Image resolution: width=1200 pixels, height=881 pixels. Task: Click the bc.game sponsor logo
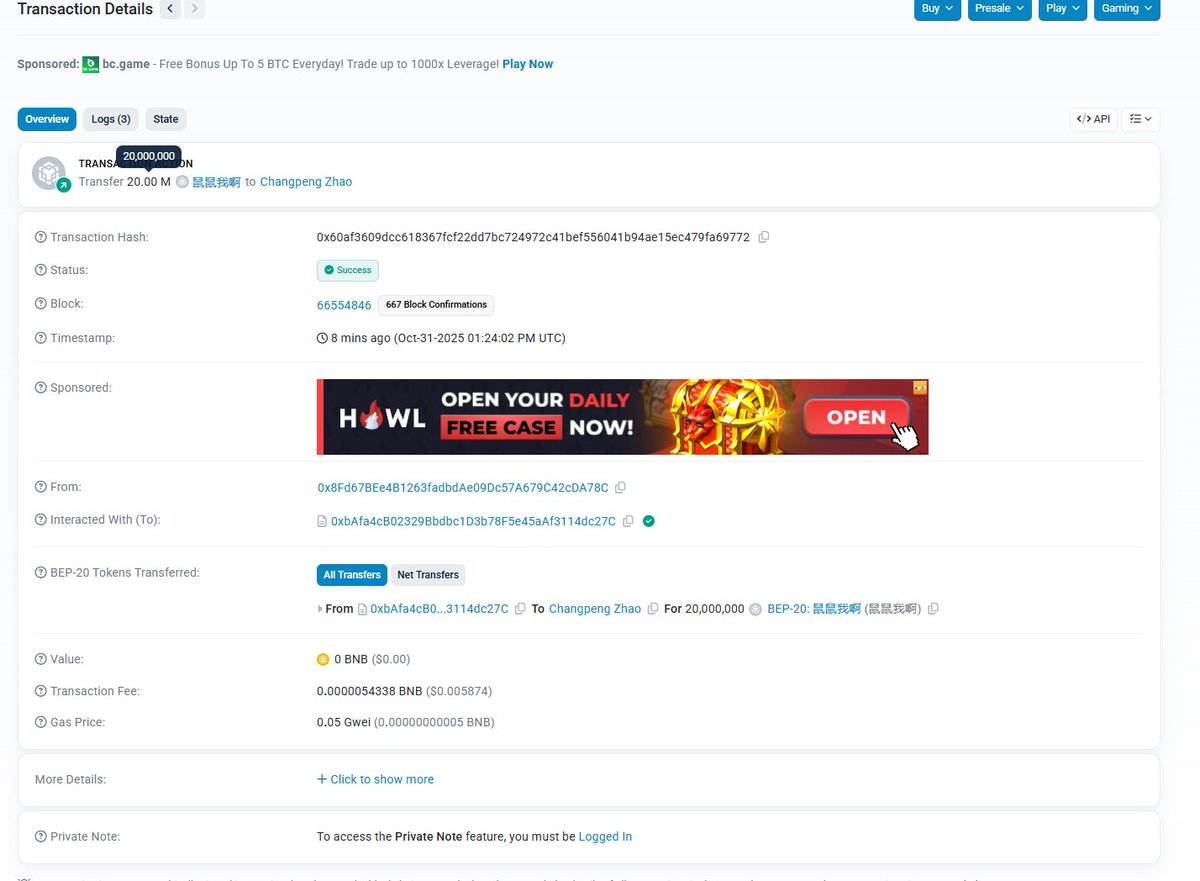click(90, 64)
